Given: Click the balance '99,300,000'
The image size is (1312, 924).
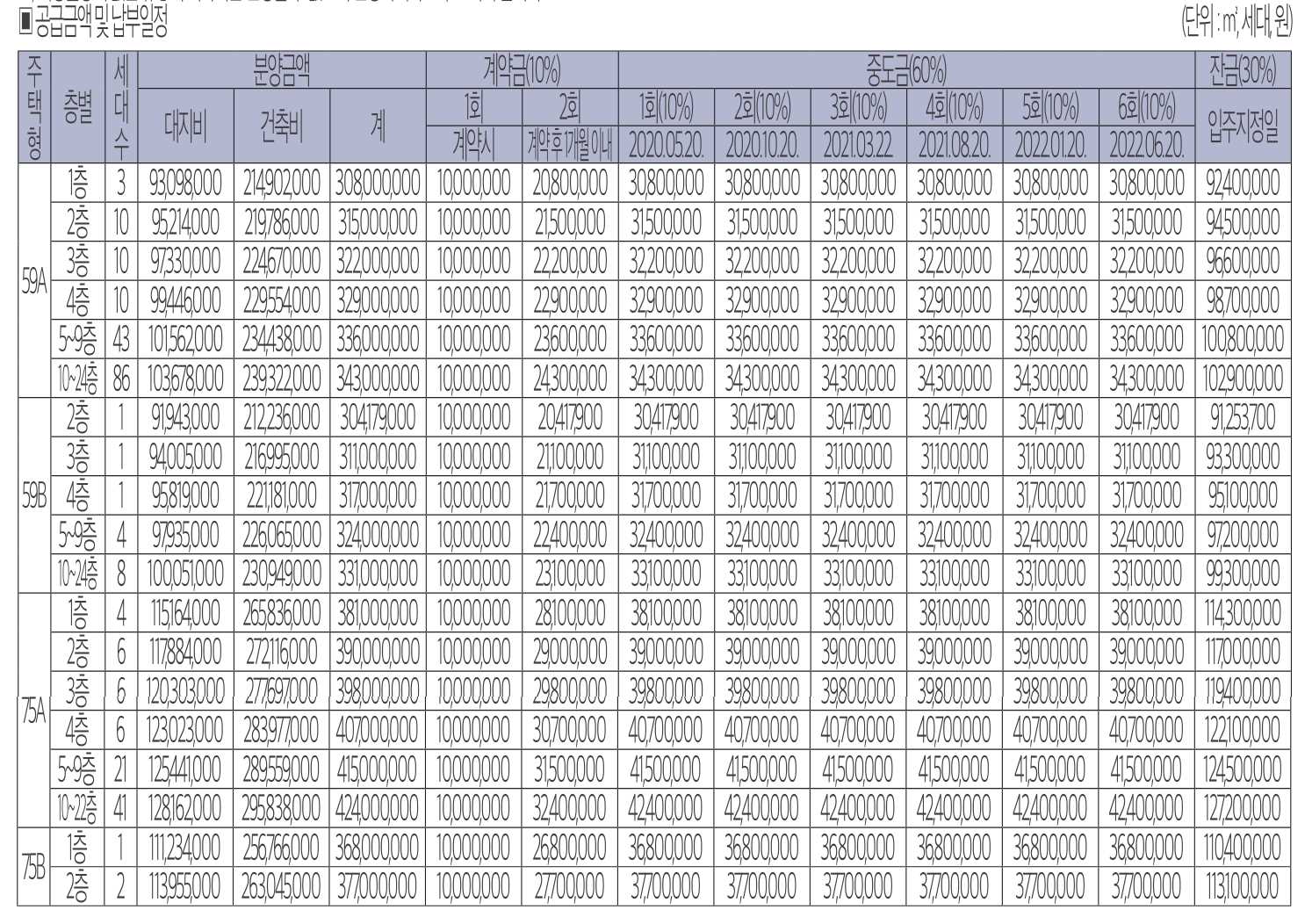Looking at the screenshot, I should pyautogui.click(x=1243, y=574).
